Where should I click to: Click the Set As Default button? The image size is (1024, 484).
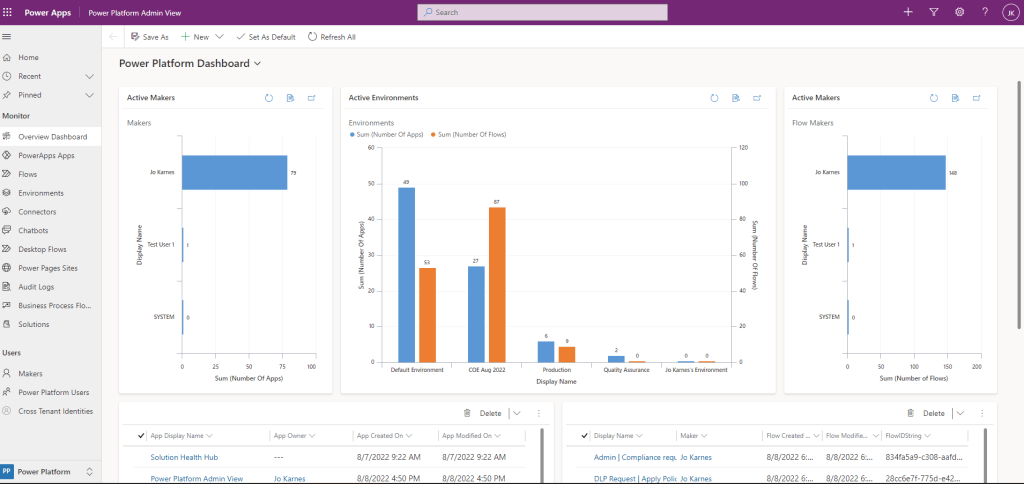coord(266,37)
